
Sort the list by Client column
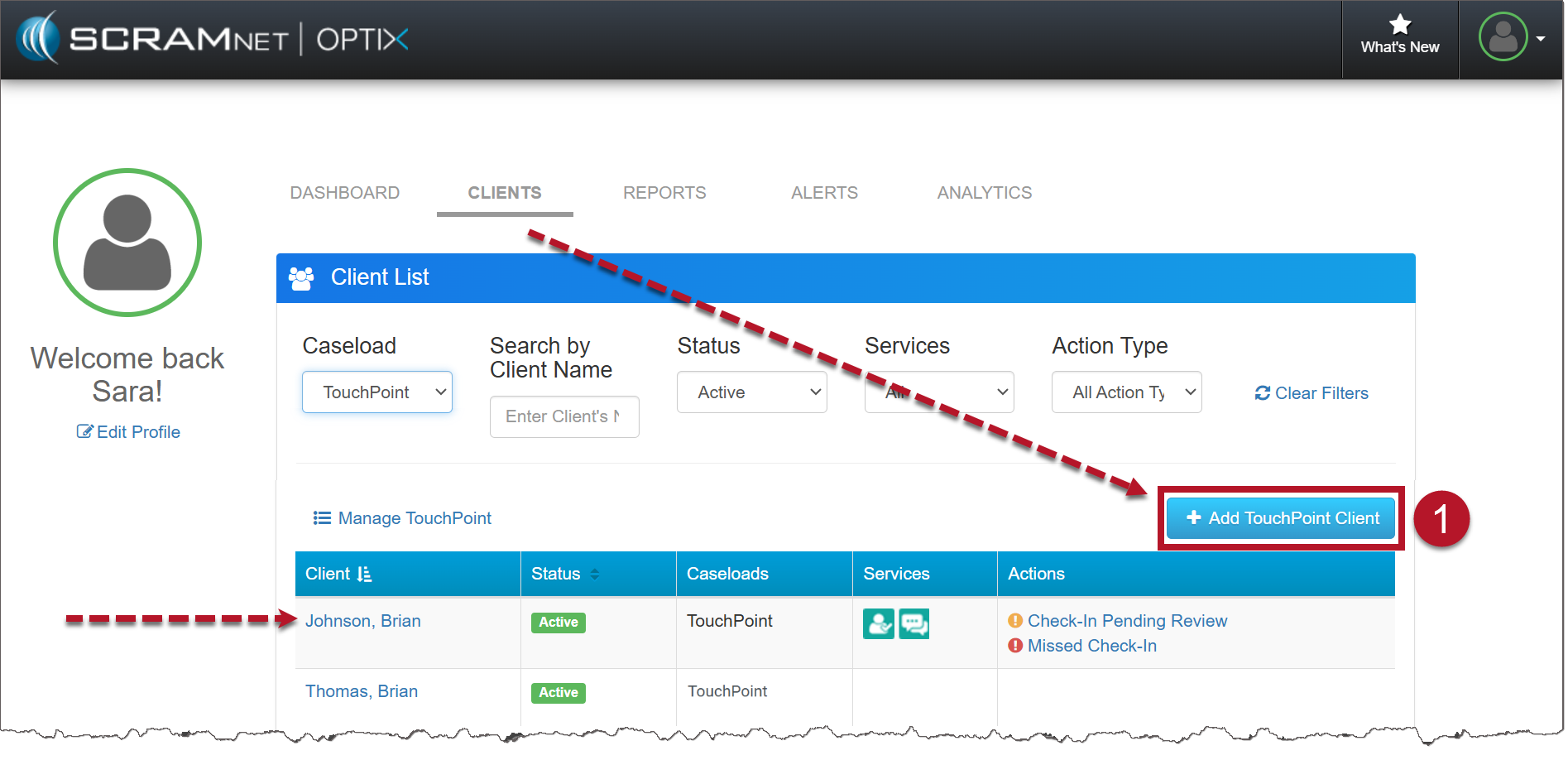(339, 574)
